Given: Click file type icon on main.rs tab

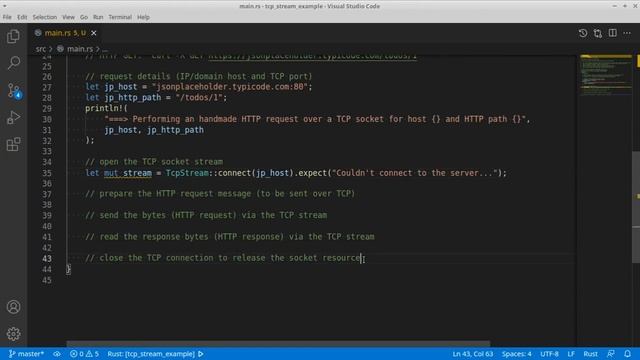Looking at the screenshot, I should 38,33.
